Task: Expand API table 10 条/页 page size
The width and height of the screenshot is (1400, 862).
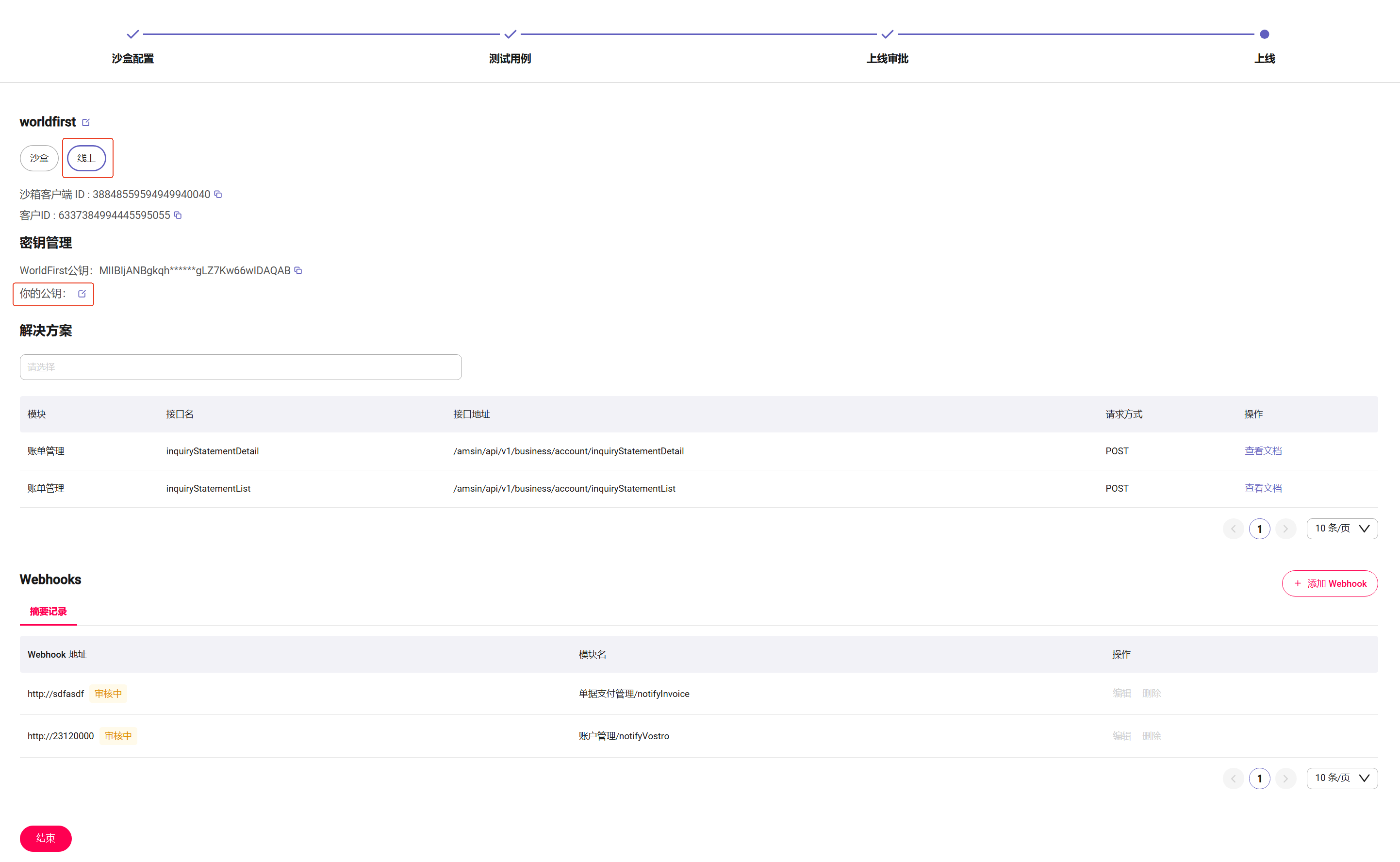Action: coord(1341,529)
